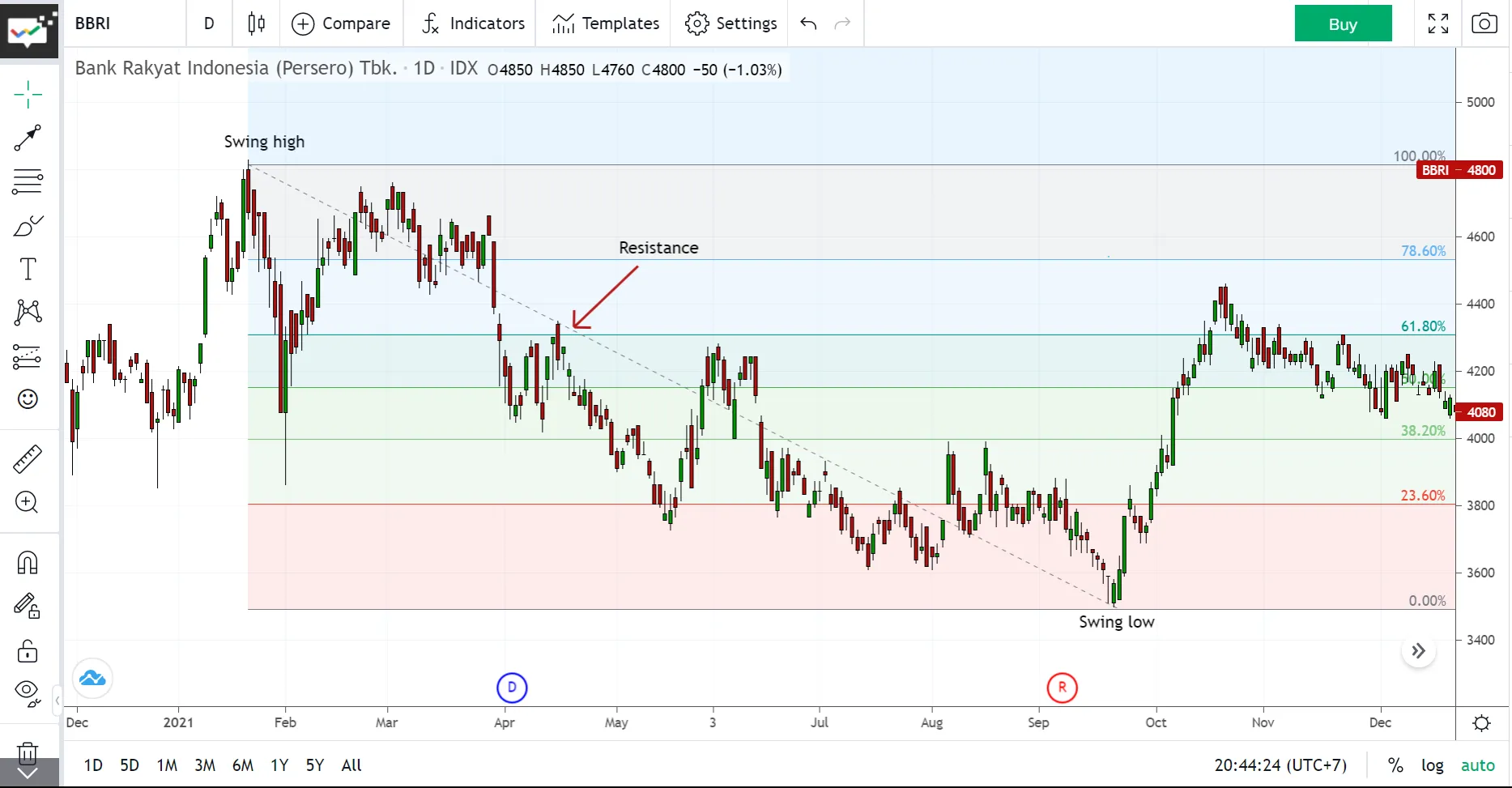Click the dividend D marker on timeline
1512x788 pixels.
[x=512, y=688]
